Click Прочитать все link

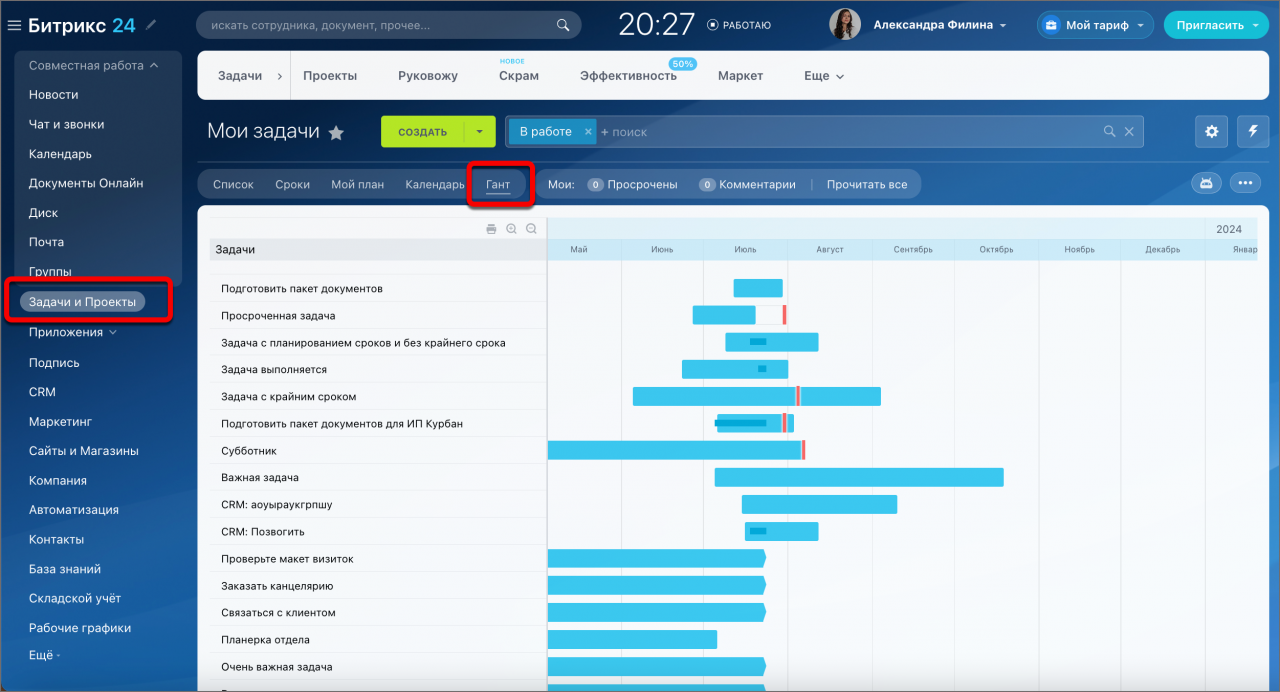coord(867,184)
